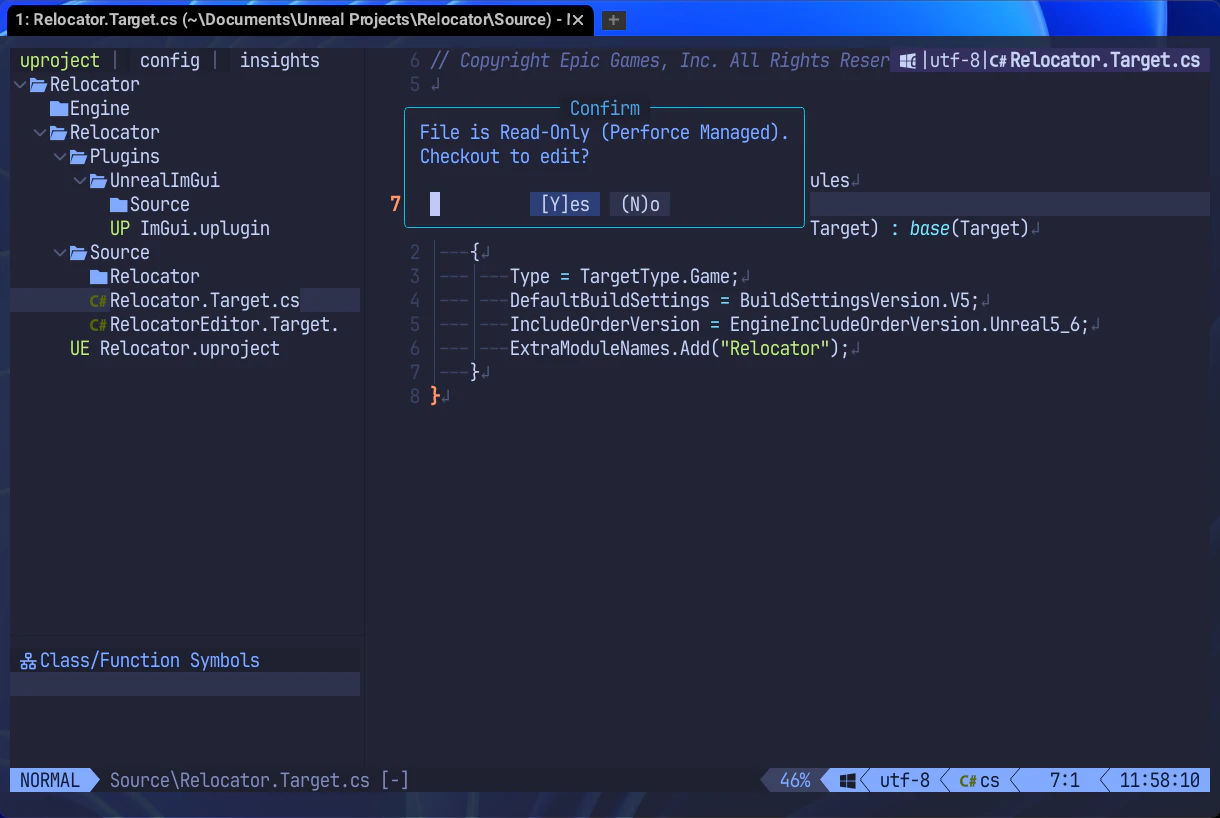Click the C# icon in the top-right winbar
The height and width of the screenshot is (818, 1220).
(x=998, y=61)
